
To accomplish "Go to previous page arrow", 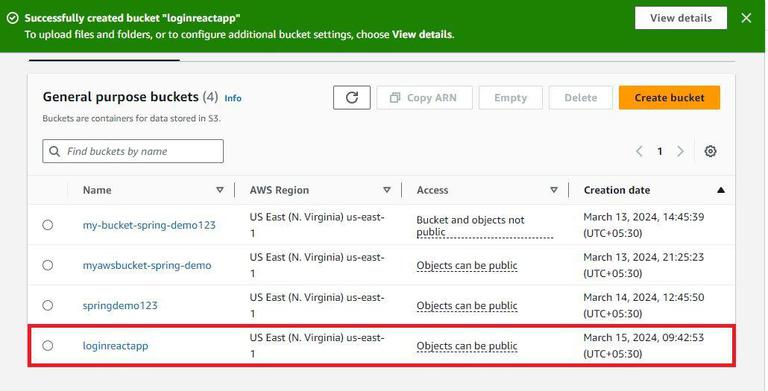I will click(639, 151).
